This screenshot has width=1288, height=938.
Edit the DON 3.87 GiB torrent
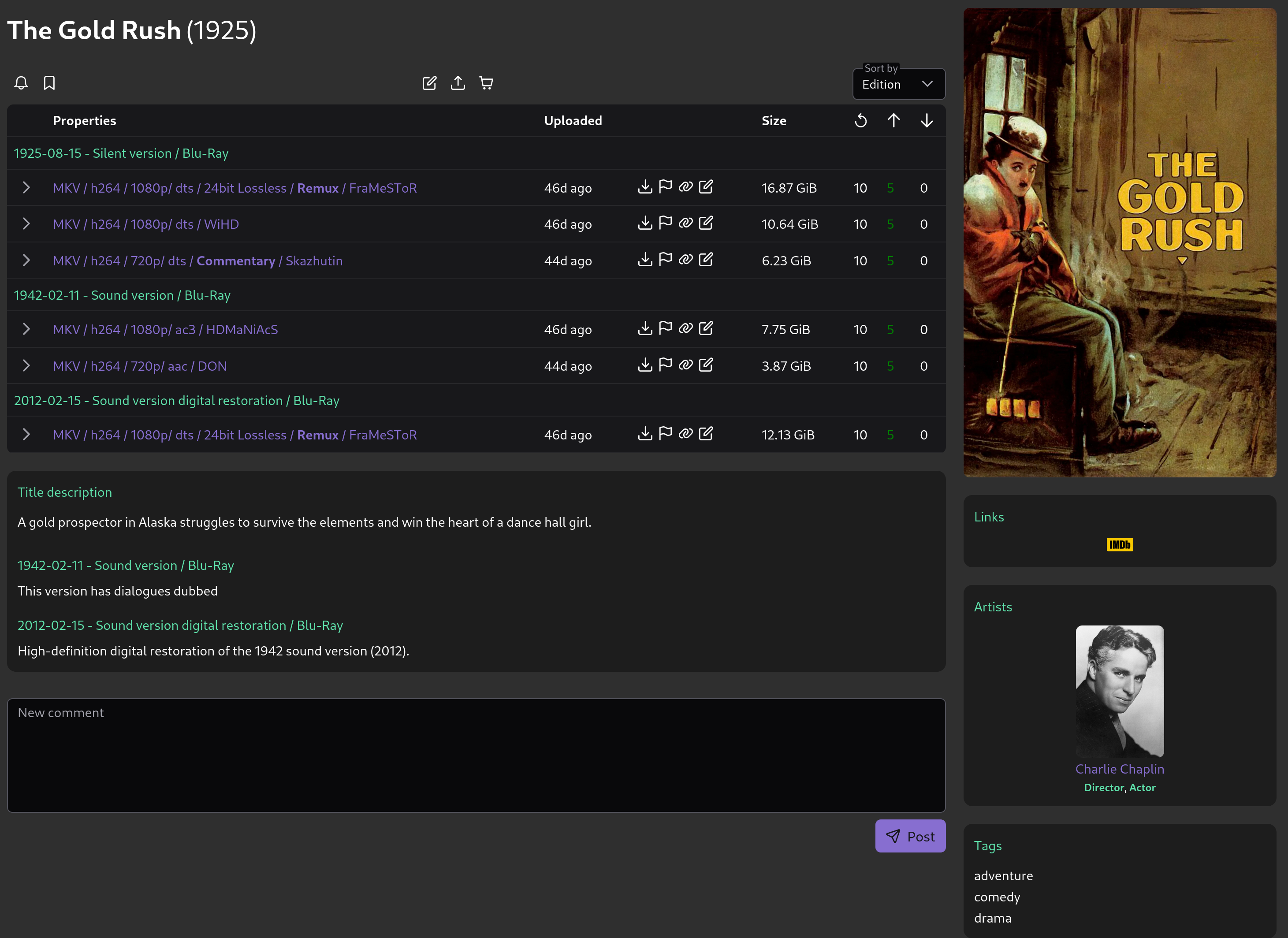point(706,365)
